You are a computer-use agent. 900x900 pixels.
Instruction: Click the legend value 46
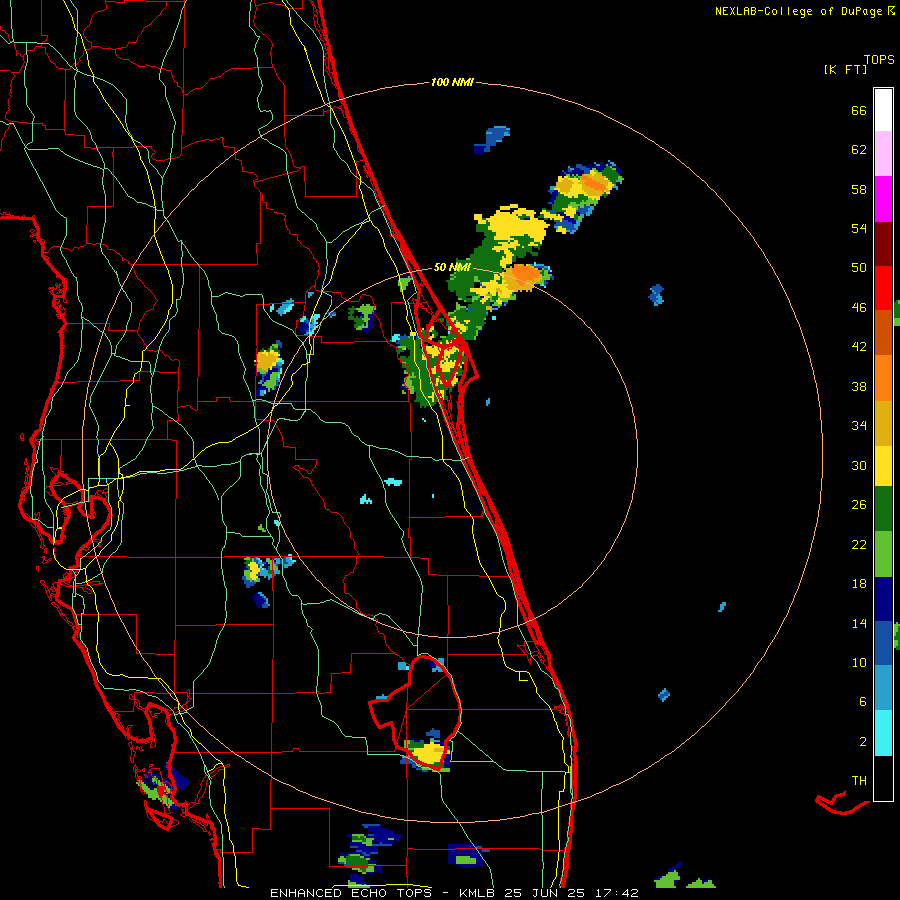(x=859, y=308)
